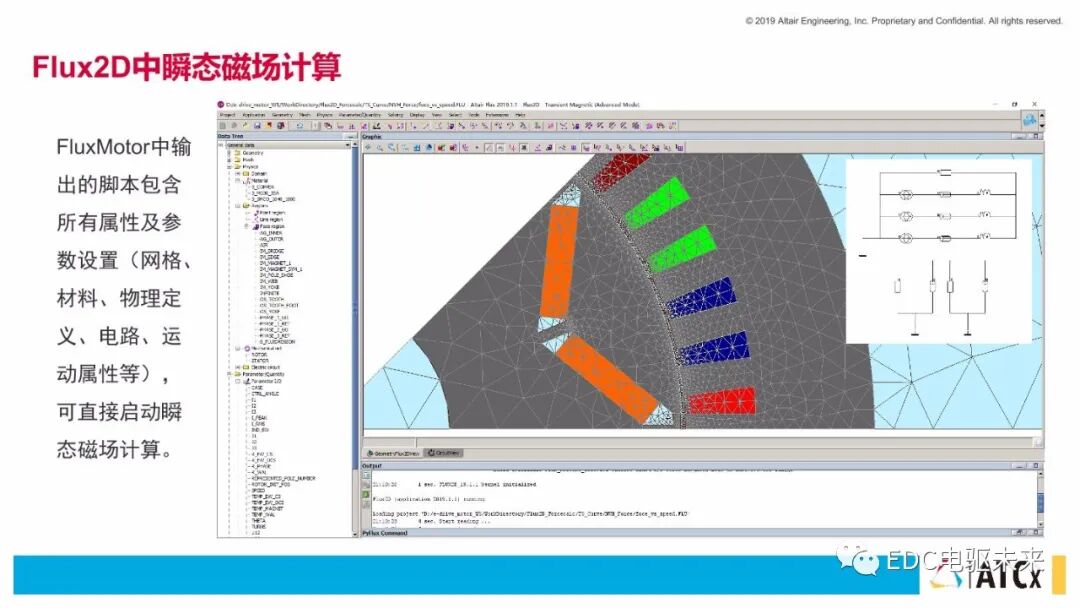1080x608 pixels.
Task: Click the circuit diagram inset
Action: pyautogui.click(x=938, y=251)
